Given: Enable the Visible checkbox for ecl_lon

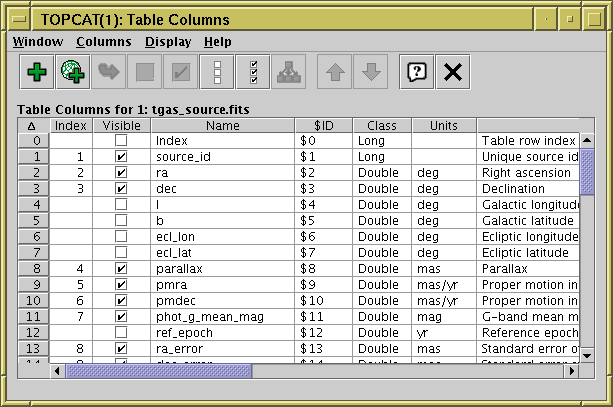Looking at the screenshot, I should 121,236.
